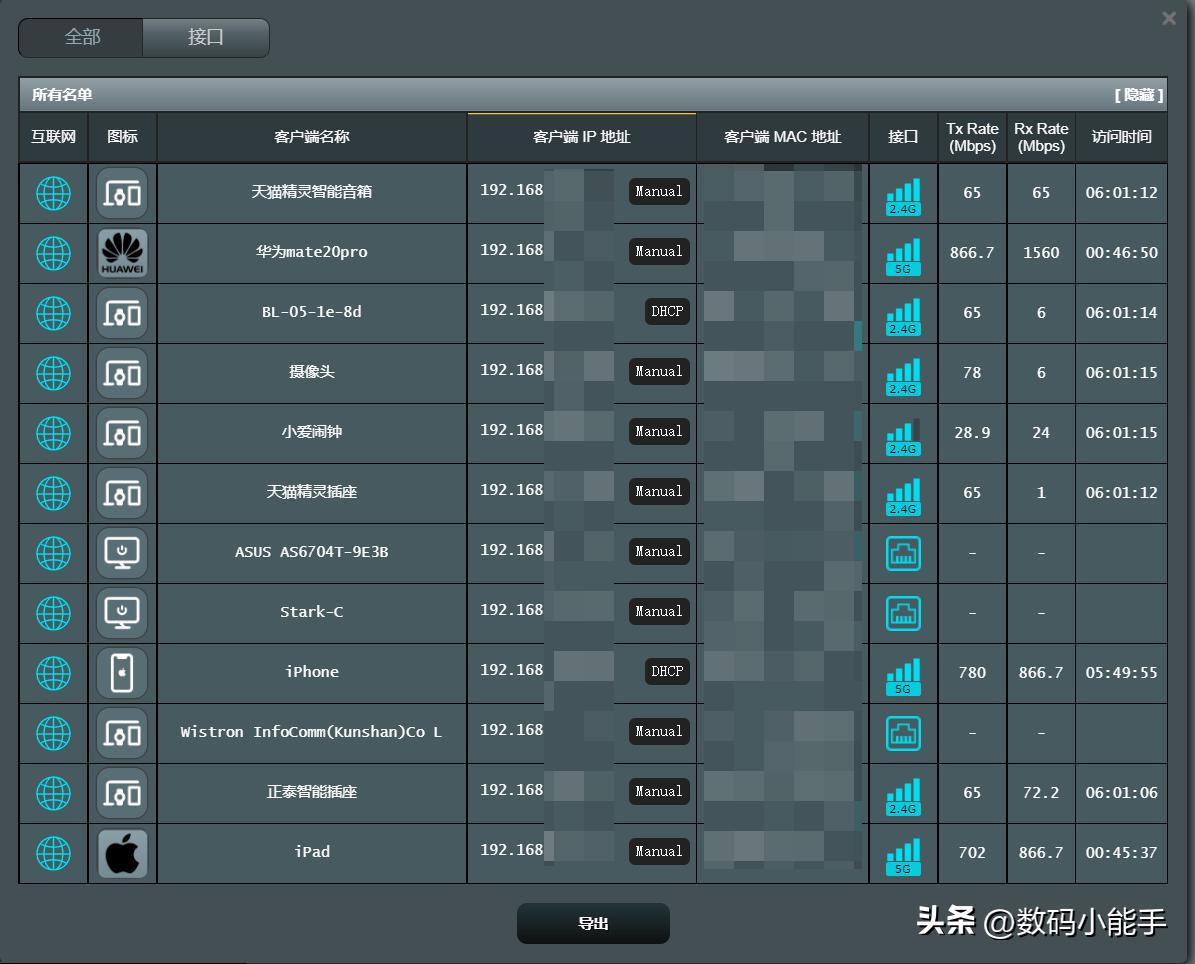Screen dimensions: 1195x964
Task: Toggle Manual IP badge for 天猫精灵智能音箱
Action: pyautogui.click(x=659, y=191)
